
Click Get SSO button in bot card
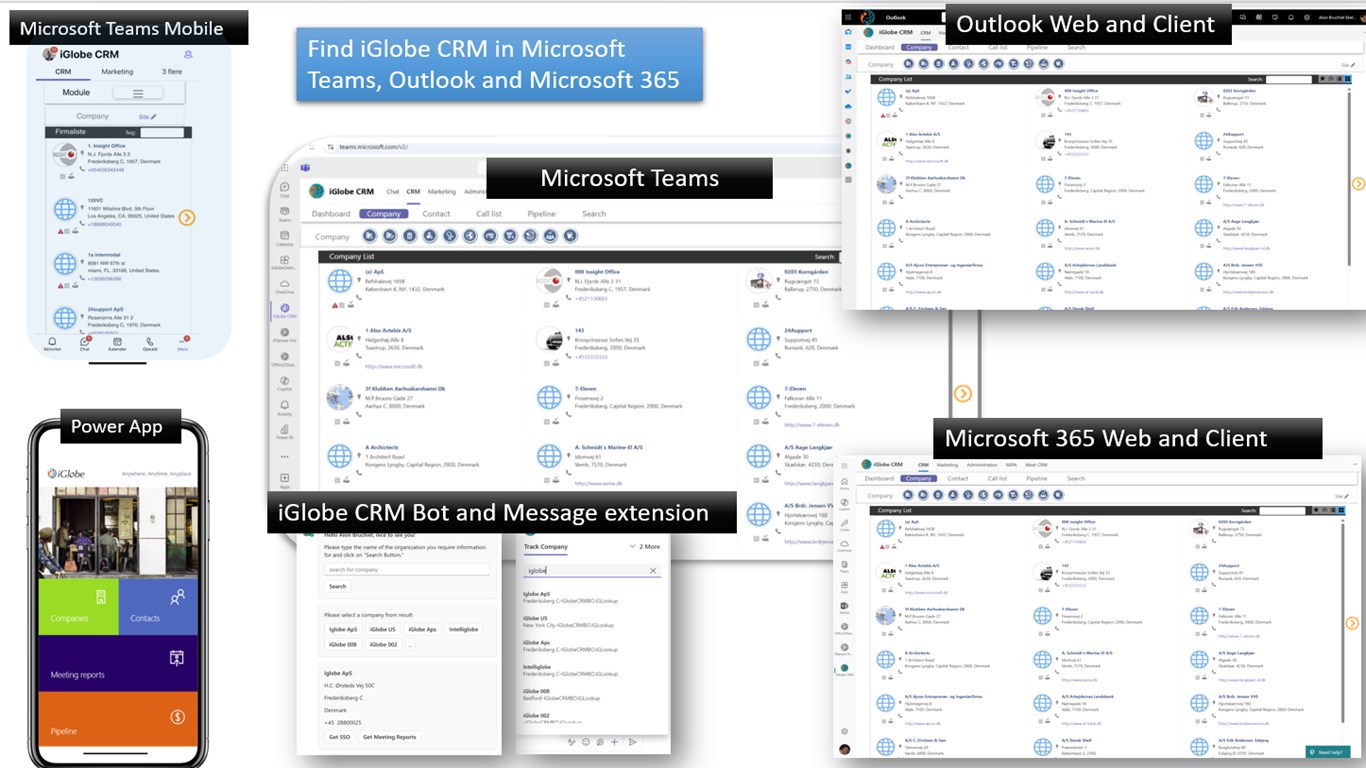tap(340, 737)
